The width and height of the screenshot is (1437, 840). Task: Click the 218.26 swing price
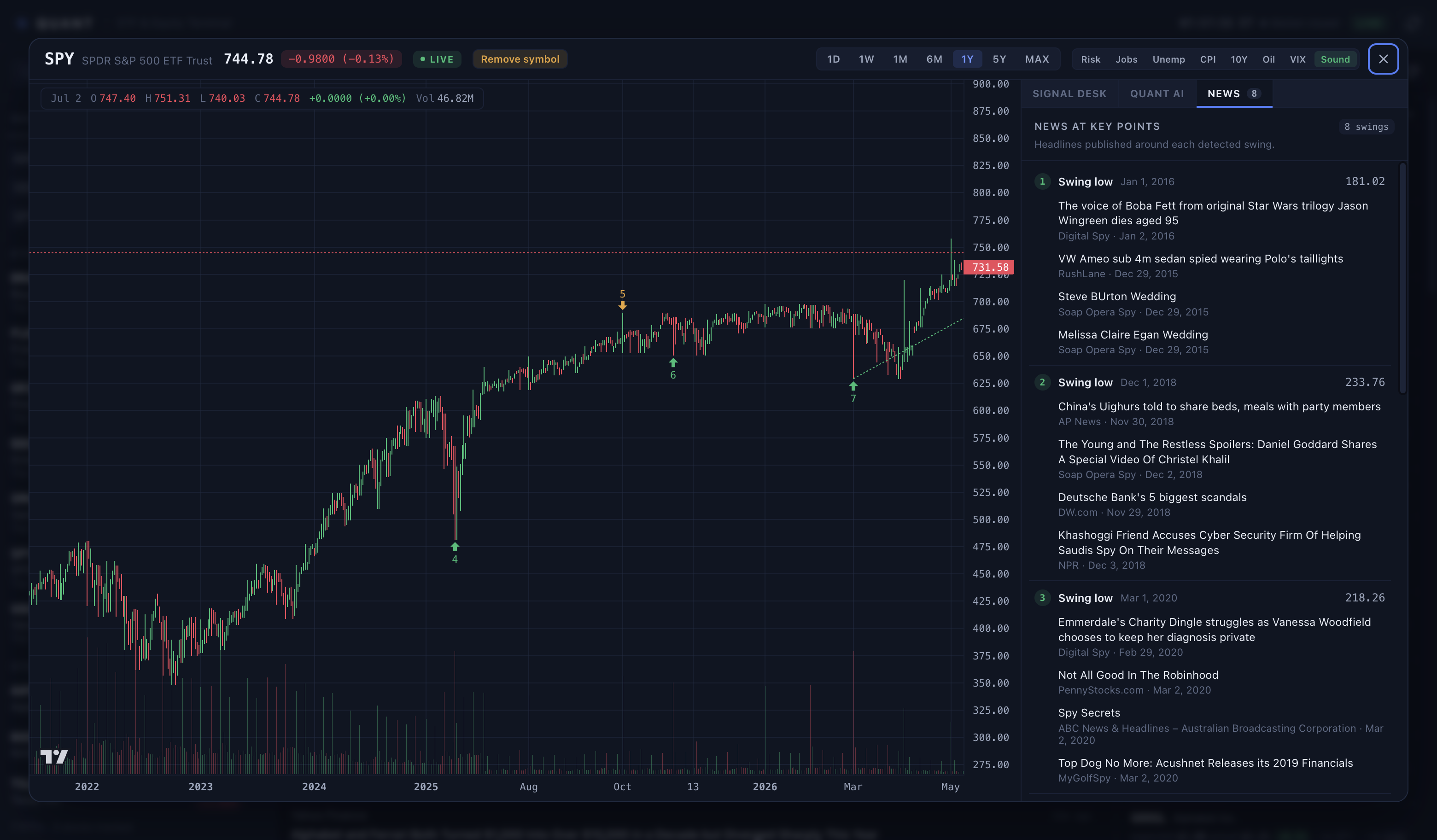(x=1365, y=598)
